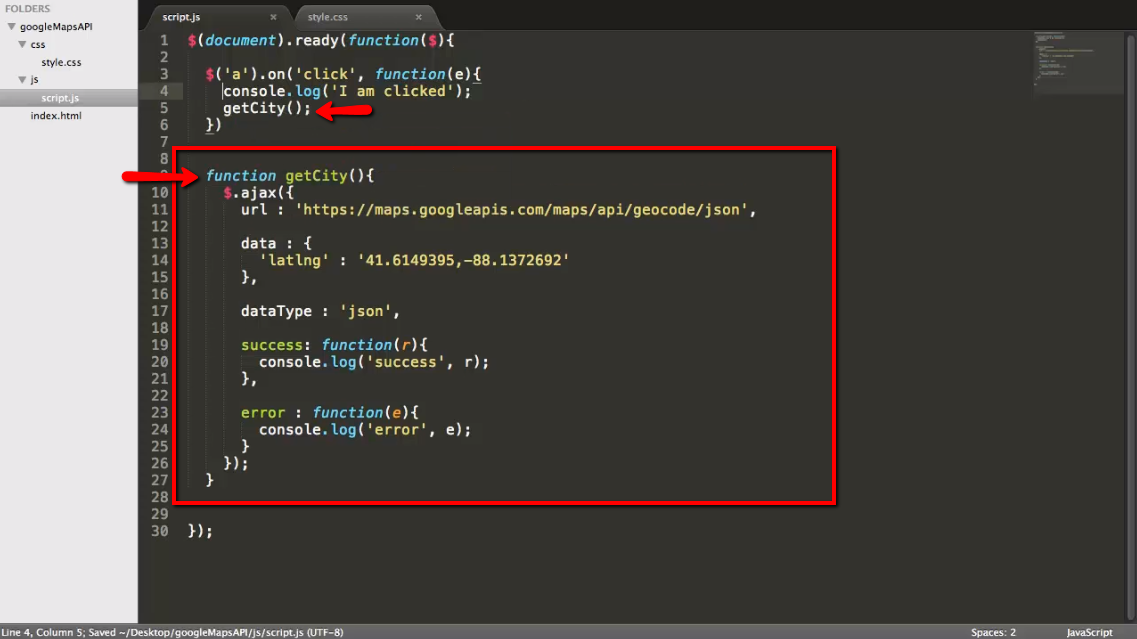Switch to the style.css tab
Viewport: 1137px width, 639px height.
[328, 17]
